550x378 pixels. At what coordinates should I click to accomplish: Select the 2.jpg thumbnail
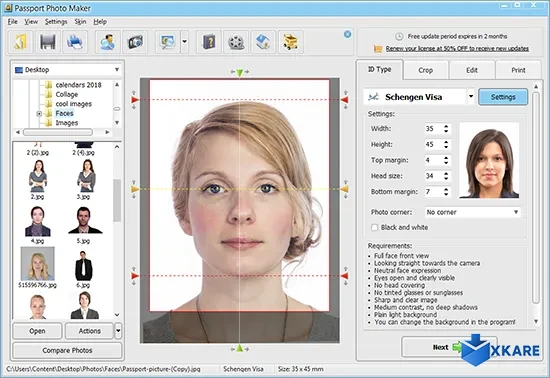(38, 180)
